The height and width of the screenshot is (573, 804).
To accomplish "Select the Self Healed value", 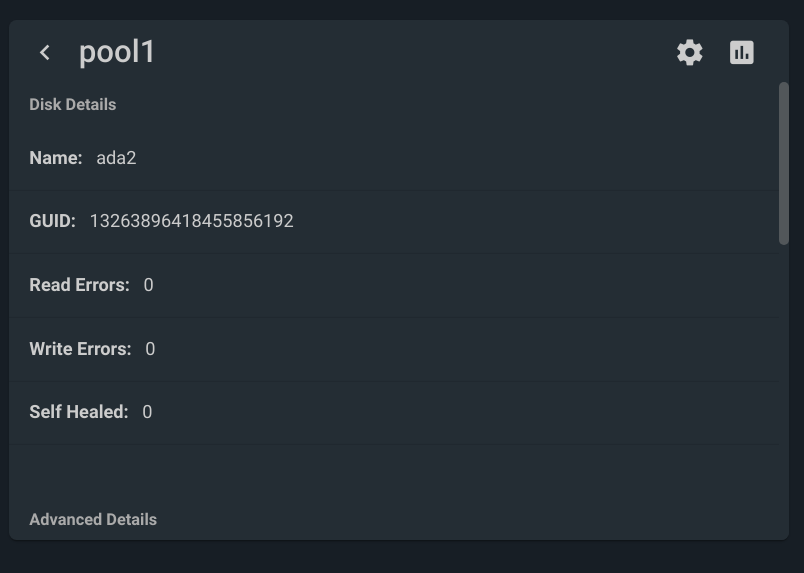I will [147, 412].
